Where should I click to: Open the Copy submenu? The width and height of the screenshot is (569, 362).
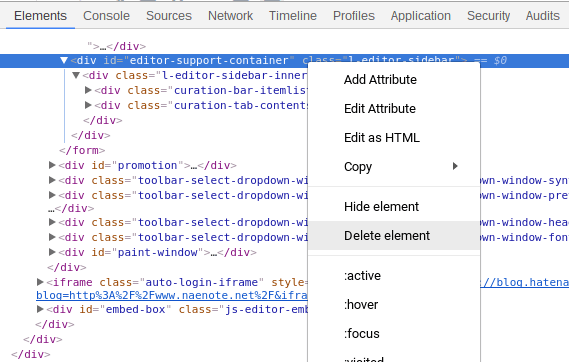[x=394, y=166]
